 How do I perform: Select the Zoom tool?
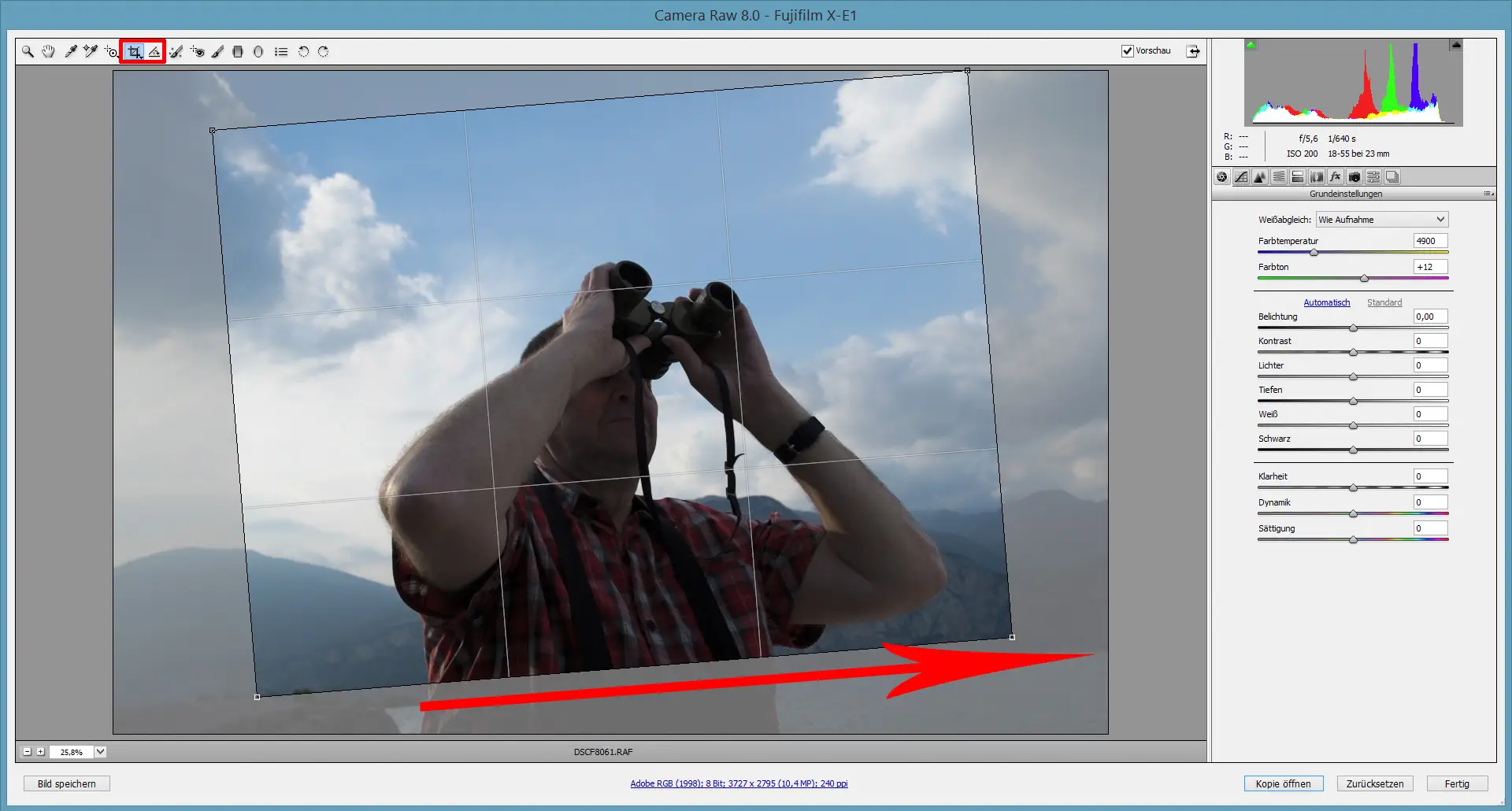coord(28,51)
